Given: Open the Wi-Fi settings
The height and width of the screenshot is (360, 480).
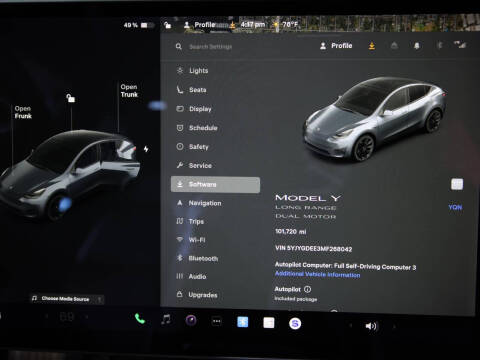Looking at the screenshot, I should [x=191, y=240].
